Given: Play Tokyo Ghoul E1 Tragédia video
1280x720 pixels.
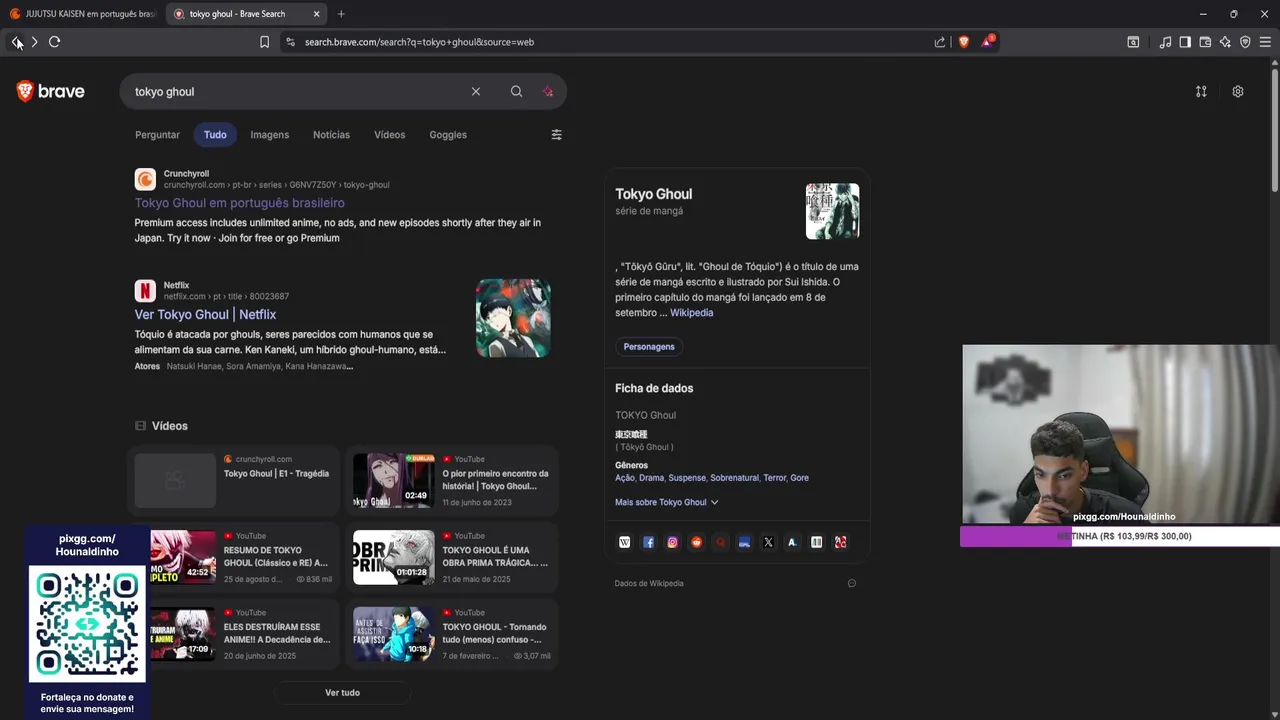Looking at the screenshot, I should click(233, 480).
